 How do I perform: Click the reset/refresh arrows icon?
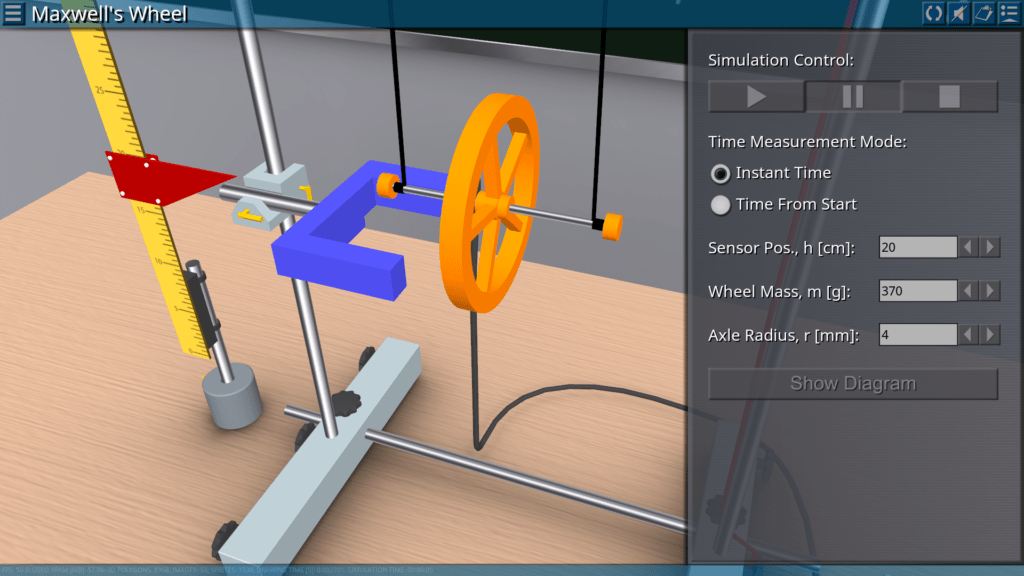[933, 13]
